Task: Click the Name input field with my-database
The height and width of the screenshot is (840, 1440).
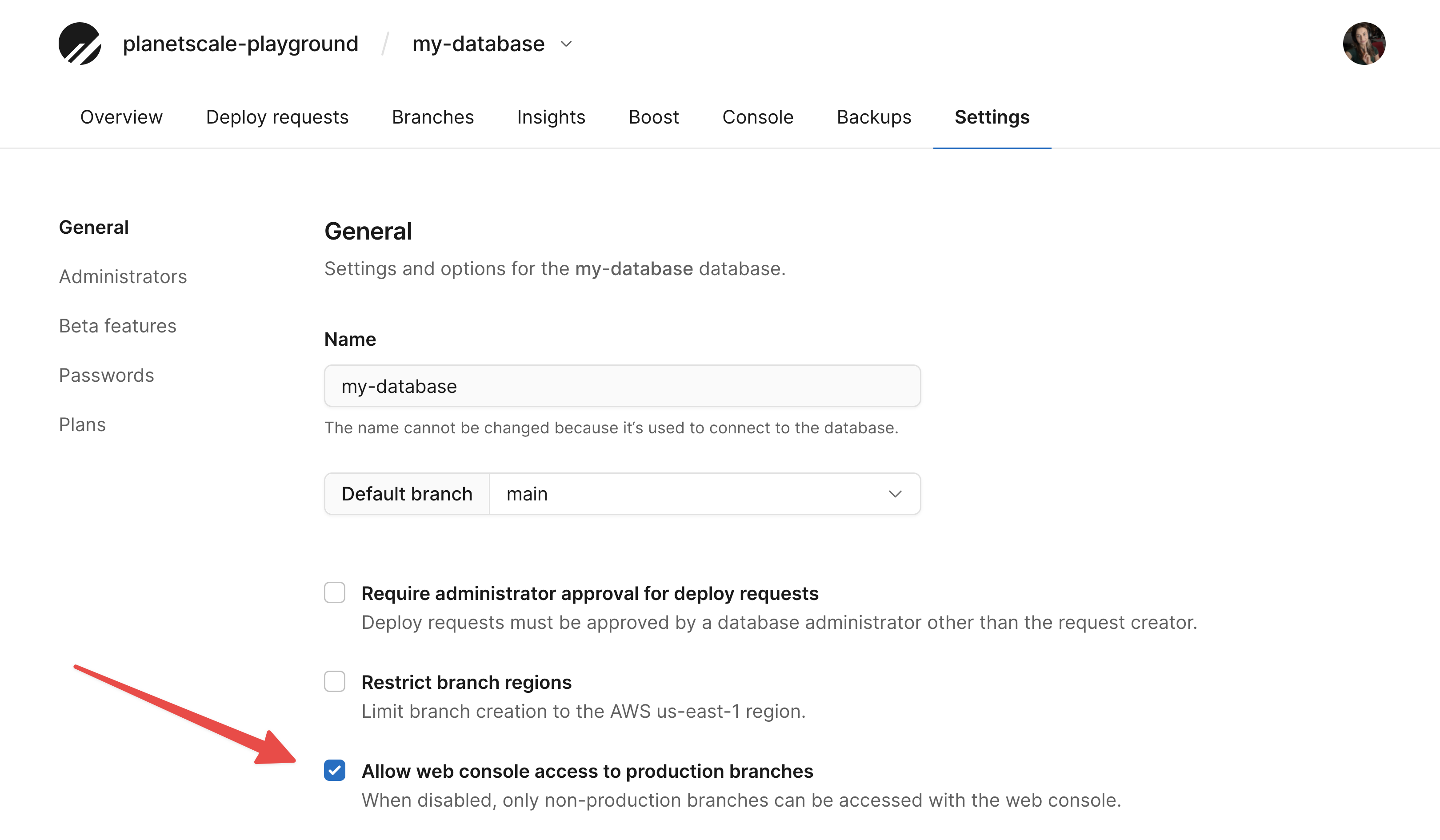Action: click(x=622, y=386)
